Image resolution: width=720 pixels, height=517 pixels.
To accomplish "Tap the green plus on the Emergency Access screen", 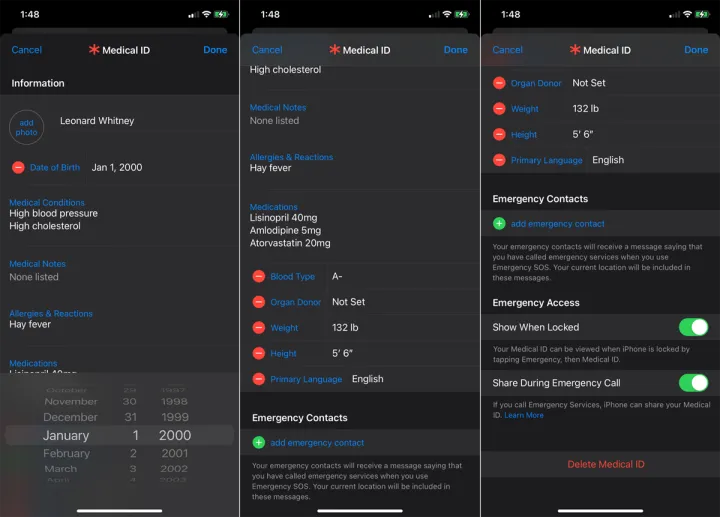I will [499, 224].
